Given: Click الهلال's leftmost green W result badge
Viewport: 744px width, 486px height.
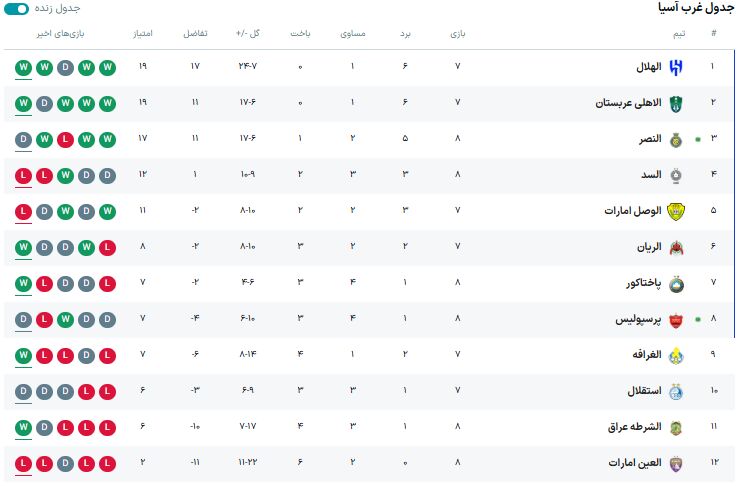Looking at the screenshot, I should (23, 67).
